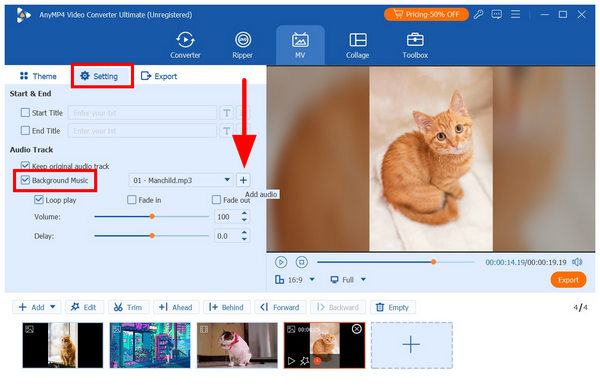
Task: Click the empty plus slot to add media
Action: (412, 345)
